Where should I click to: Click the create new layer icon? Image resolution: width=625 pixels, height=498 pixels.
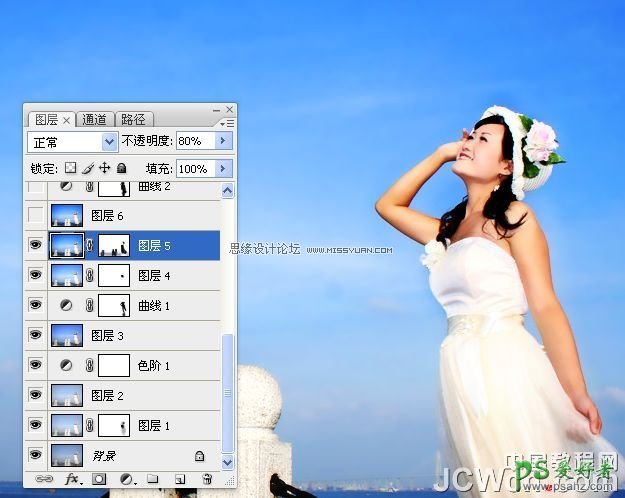(x=180, y=479)
